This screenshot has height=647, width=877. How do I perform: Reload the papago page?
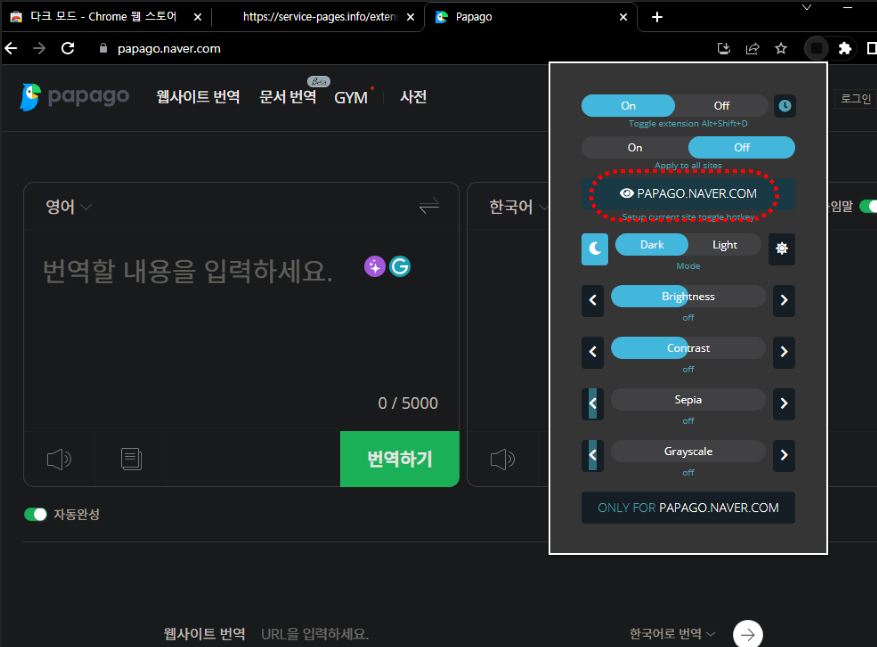68,49
